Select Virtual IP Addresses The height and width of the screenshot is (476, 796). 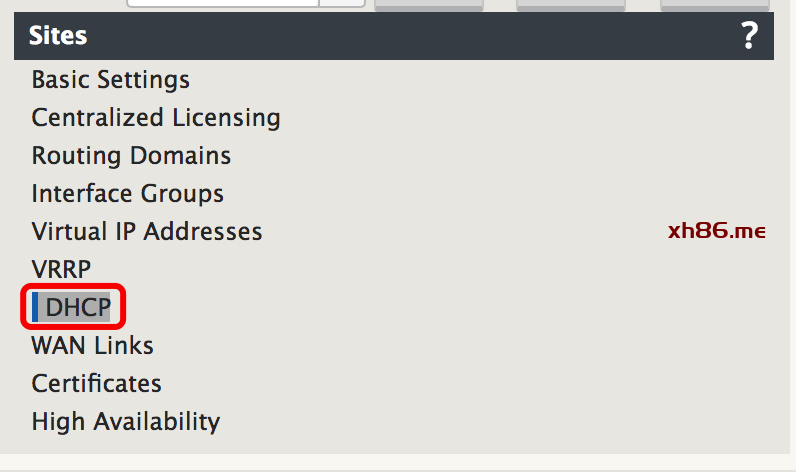(147, 232)
